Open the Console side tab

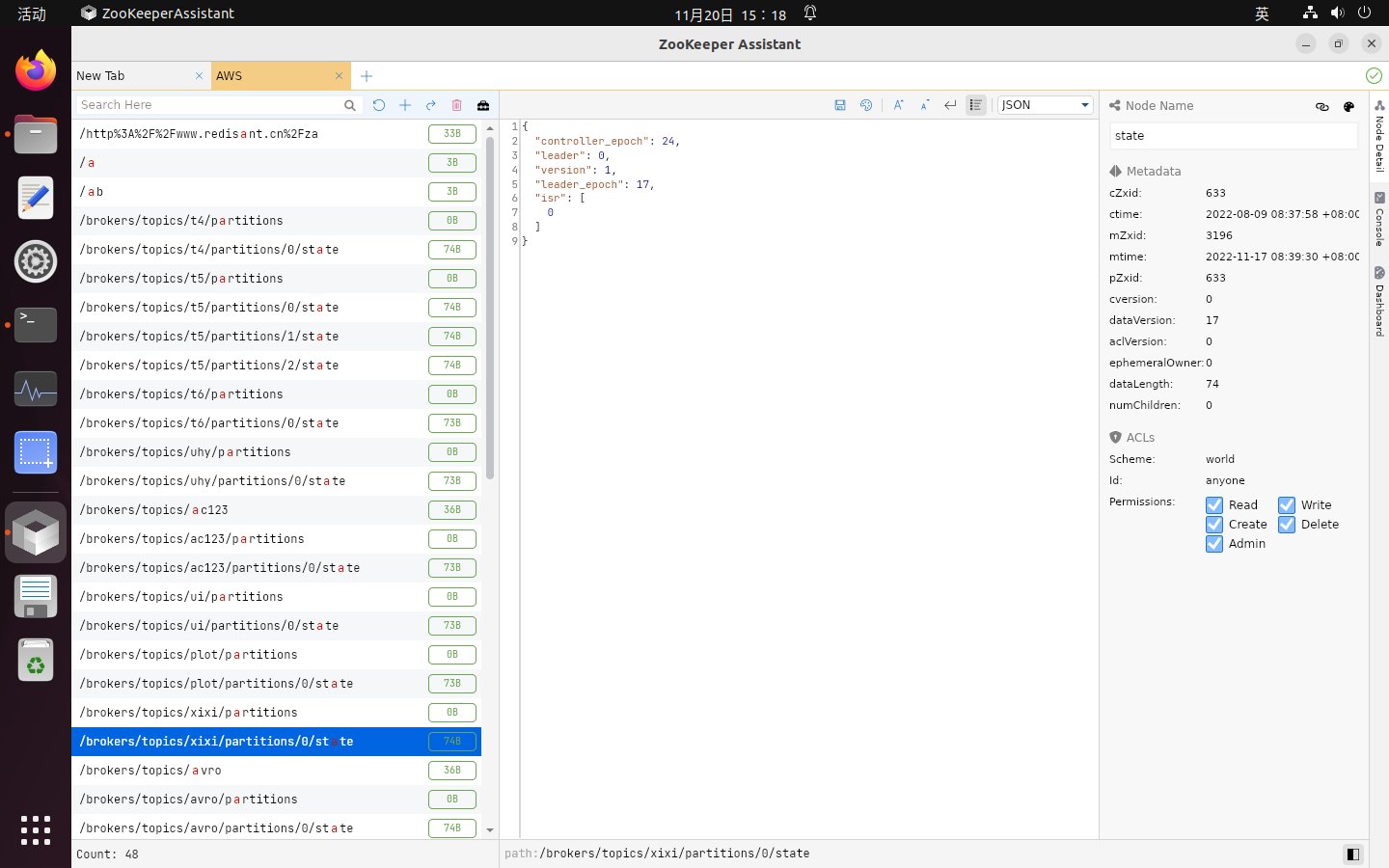pos(1379,219)
